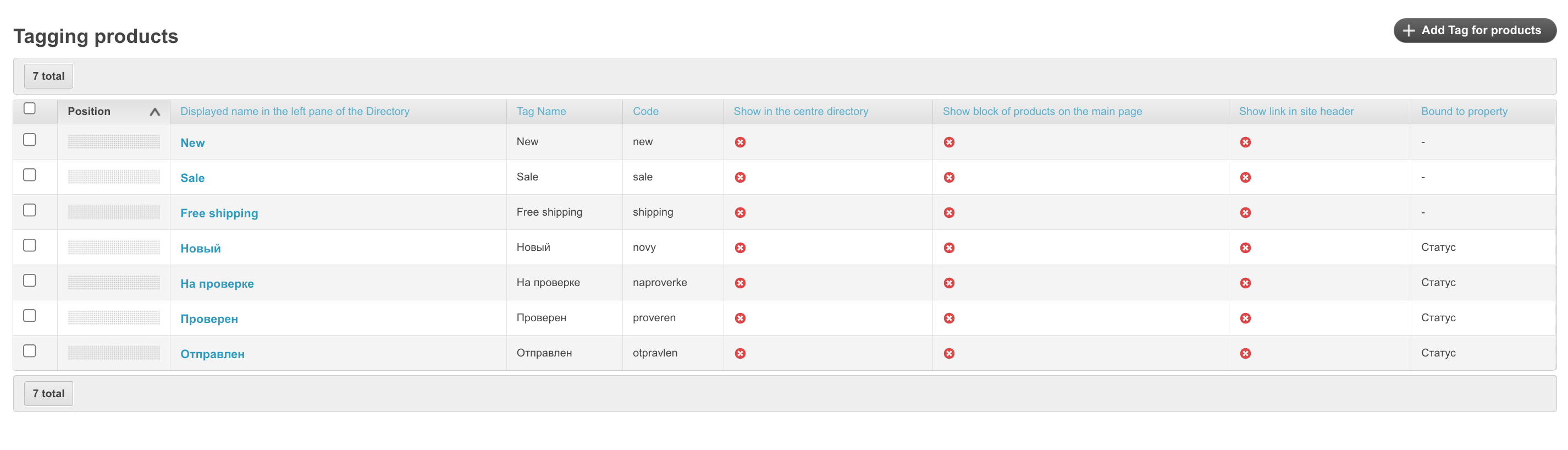
Task: Sort by Code column header
Action: pyautogui.click(x=645, y=112)
